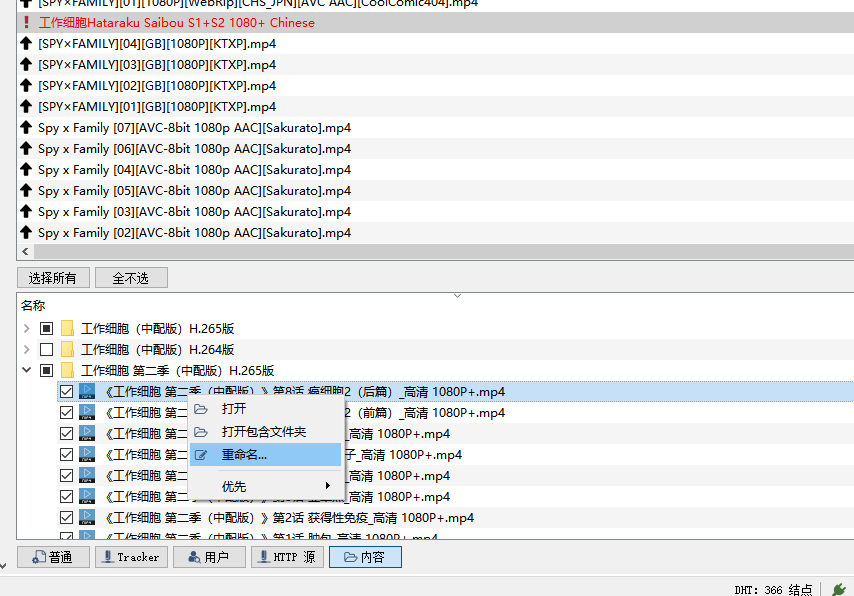The image size is (854, 596).
Task: Switch to the 用户 tab
Action: point(209,557)
